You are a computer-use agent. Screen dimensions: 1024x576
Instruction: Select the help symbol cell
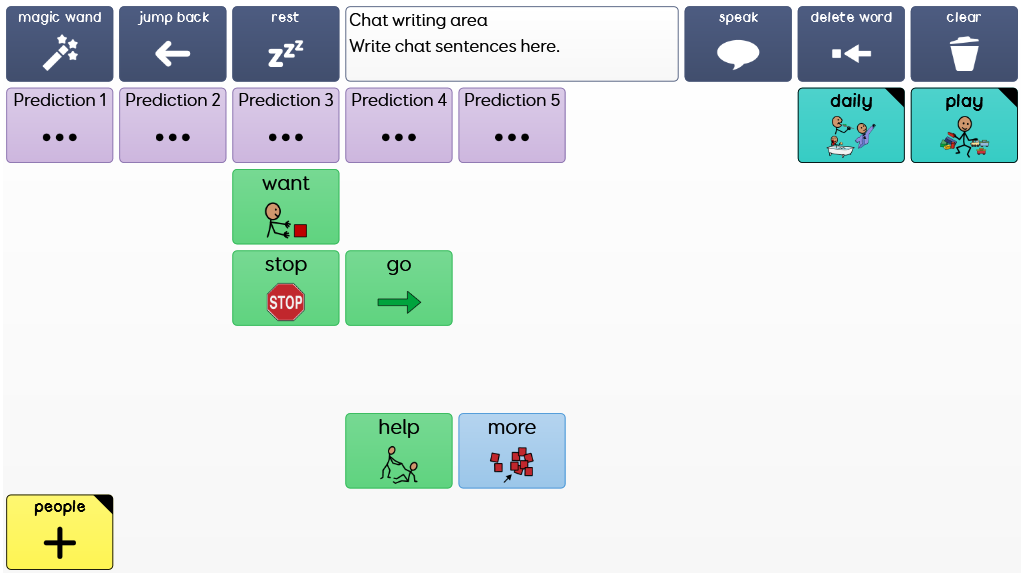pos(398,451)
